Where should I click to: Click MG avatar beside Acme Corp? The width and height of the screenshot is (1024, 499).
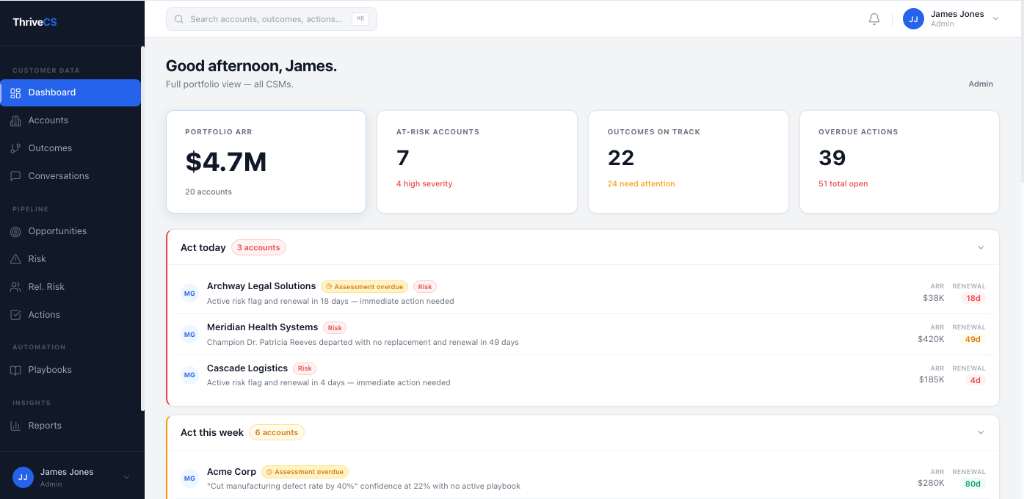[x=189, y=479]
